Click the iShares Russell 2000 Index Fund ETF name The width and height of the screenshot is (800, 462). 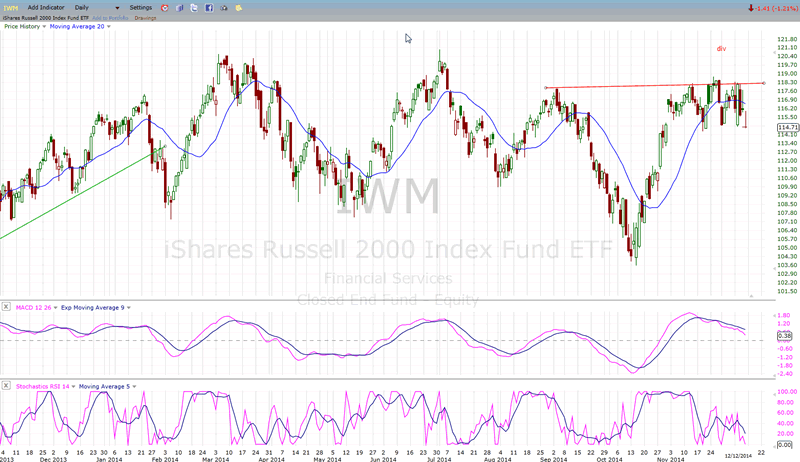(x=45, y=18)
